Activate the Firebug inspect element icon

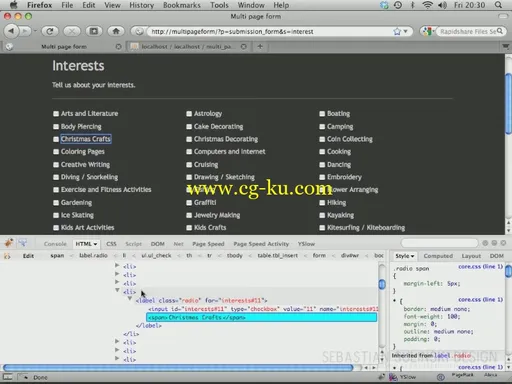coord(22,243)
